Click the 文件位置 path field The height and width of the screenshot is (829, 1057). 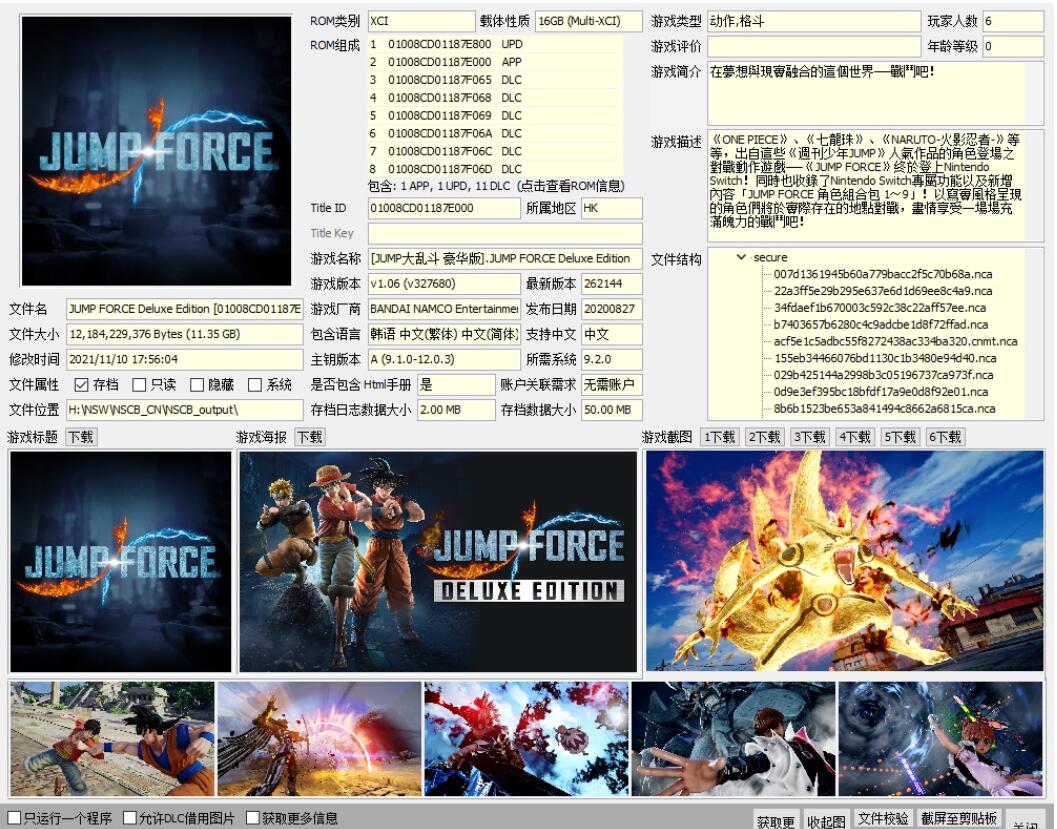[x=185, y=410]
